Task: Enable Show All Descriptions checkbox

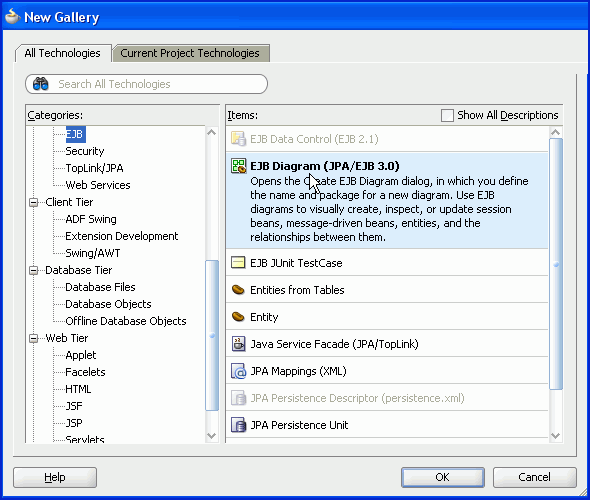Action: pos(447,115)
